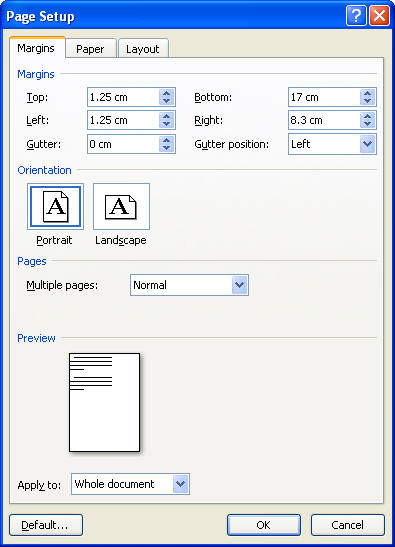Click the Help question mark icon
The image size is (395, 547).
pos(356,16)
